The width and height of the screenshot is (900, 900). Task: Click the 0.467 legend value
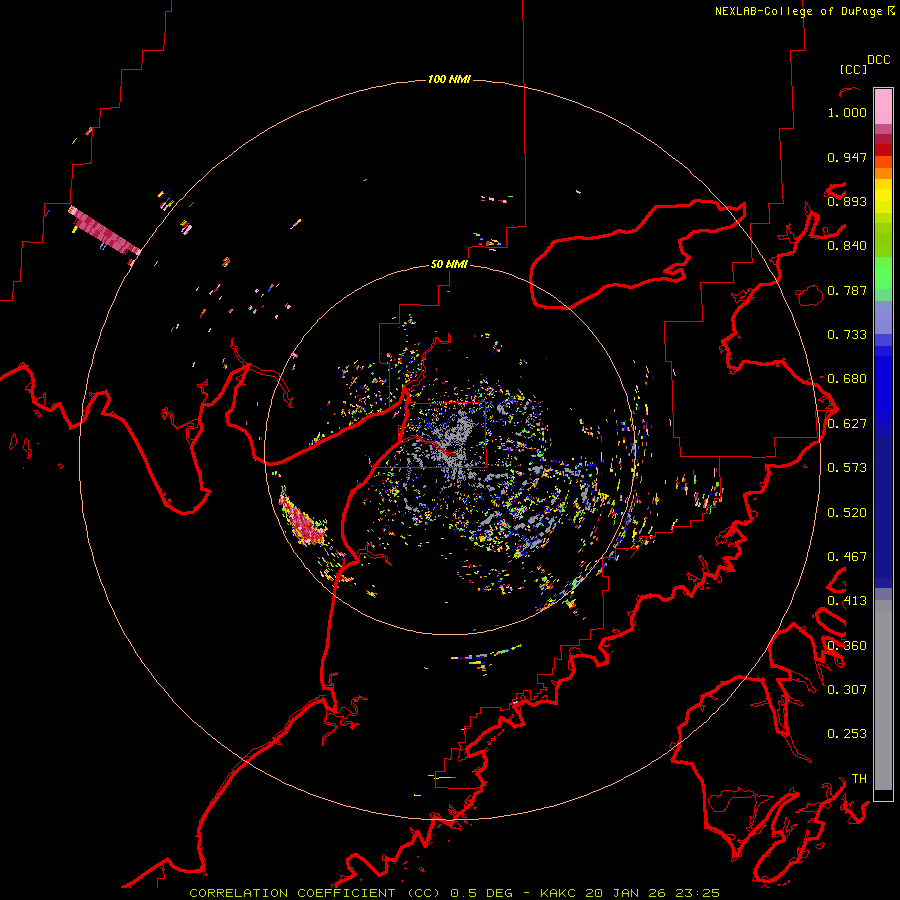coord(847,557)
